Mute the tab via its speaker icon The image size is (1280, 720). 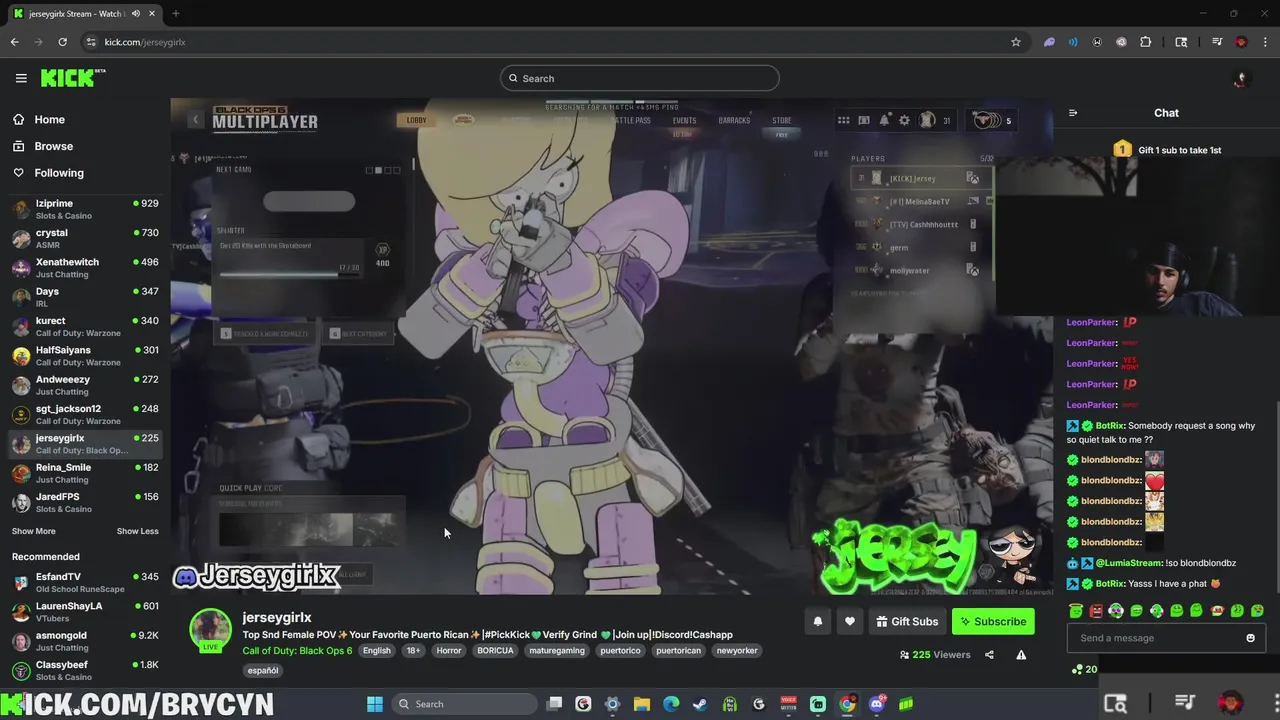tap(135, 14)
